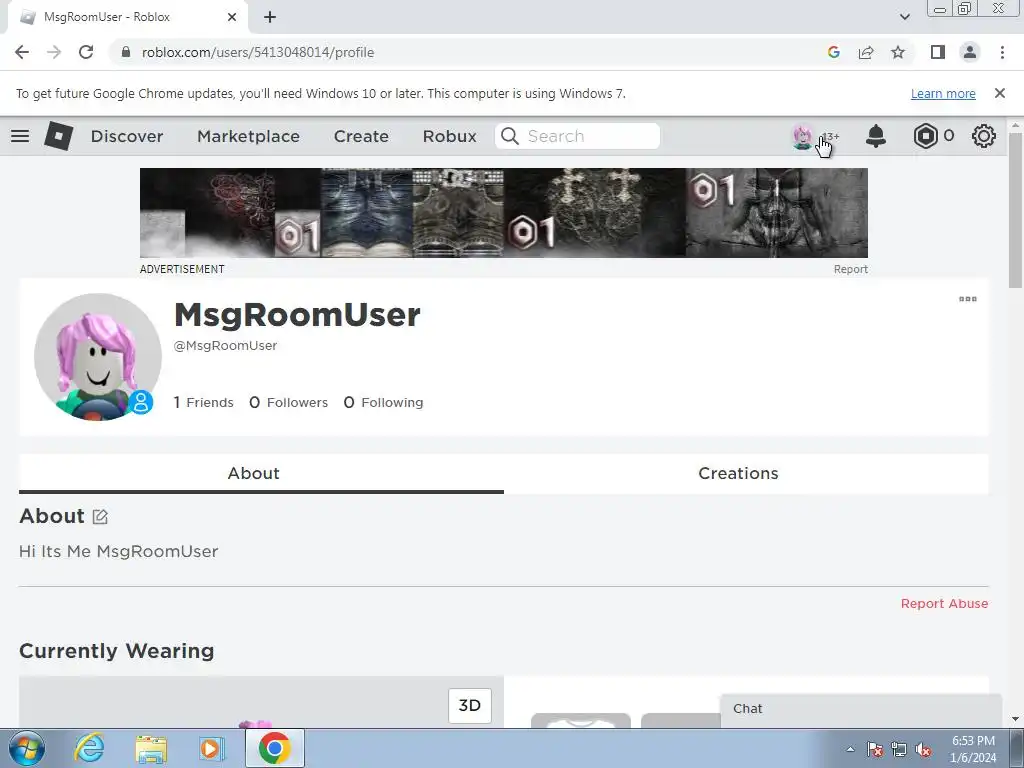Open a new browser tab

pos(270,17)
